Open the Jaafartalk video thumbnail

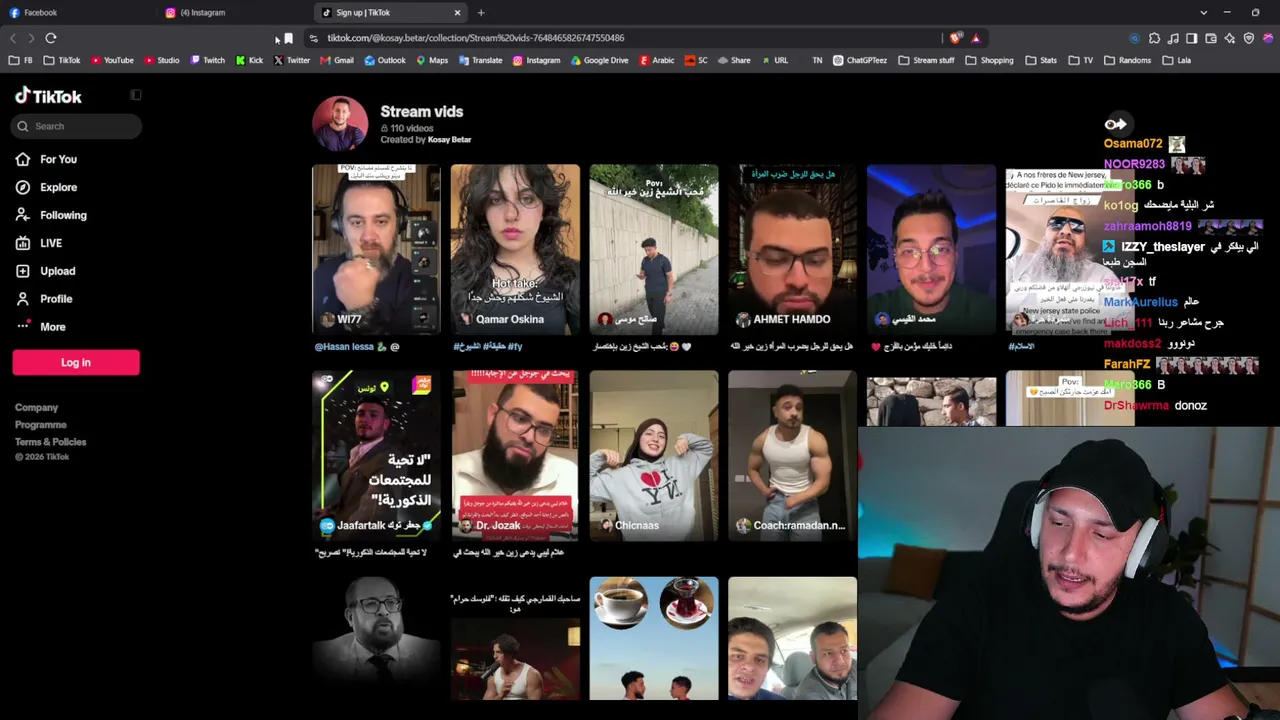[x=376, y=456]
